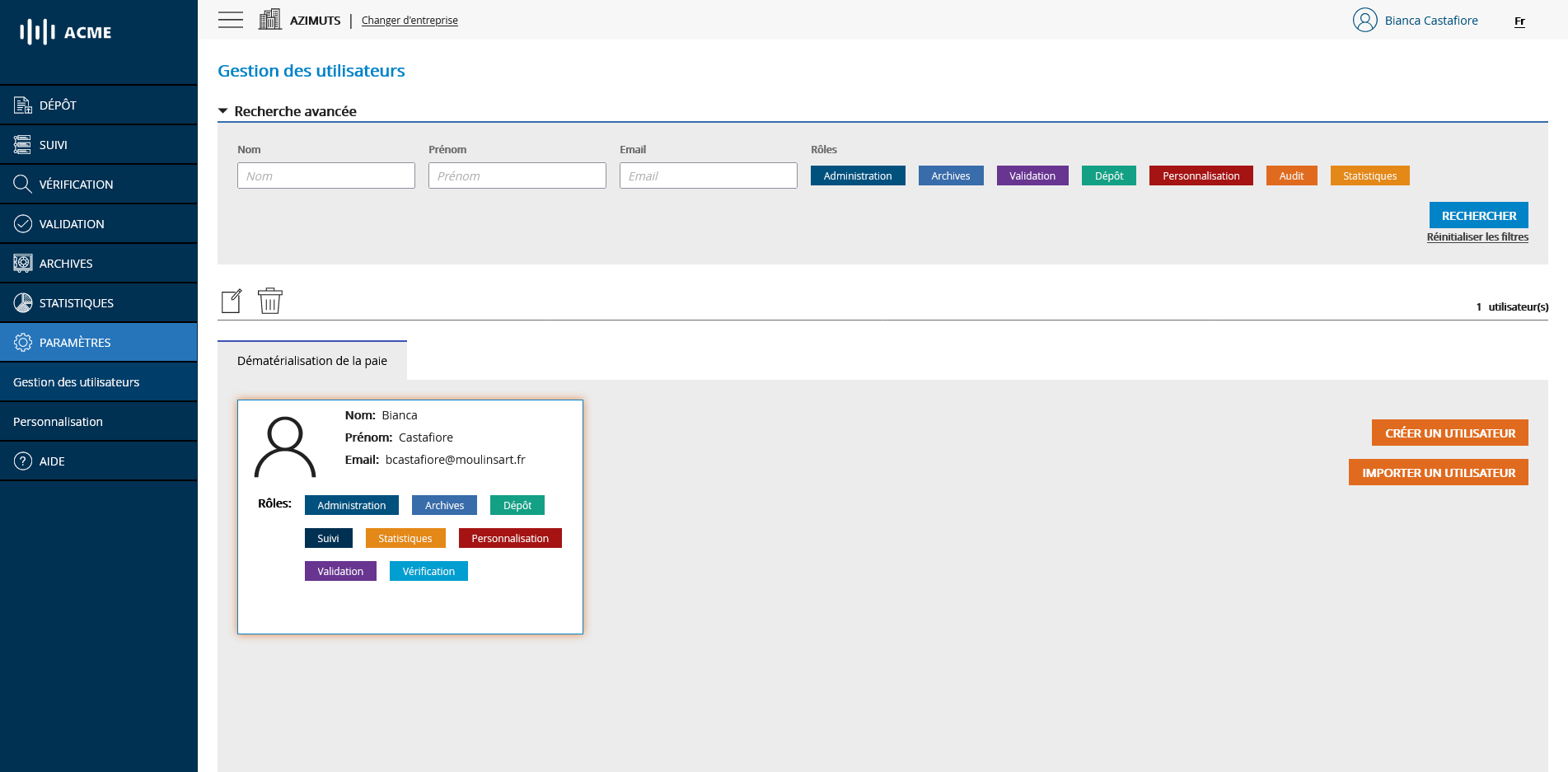Toggle the Audit role filter
Viewport: 1568px width, 772px height.
point(1291,175)
